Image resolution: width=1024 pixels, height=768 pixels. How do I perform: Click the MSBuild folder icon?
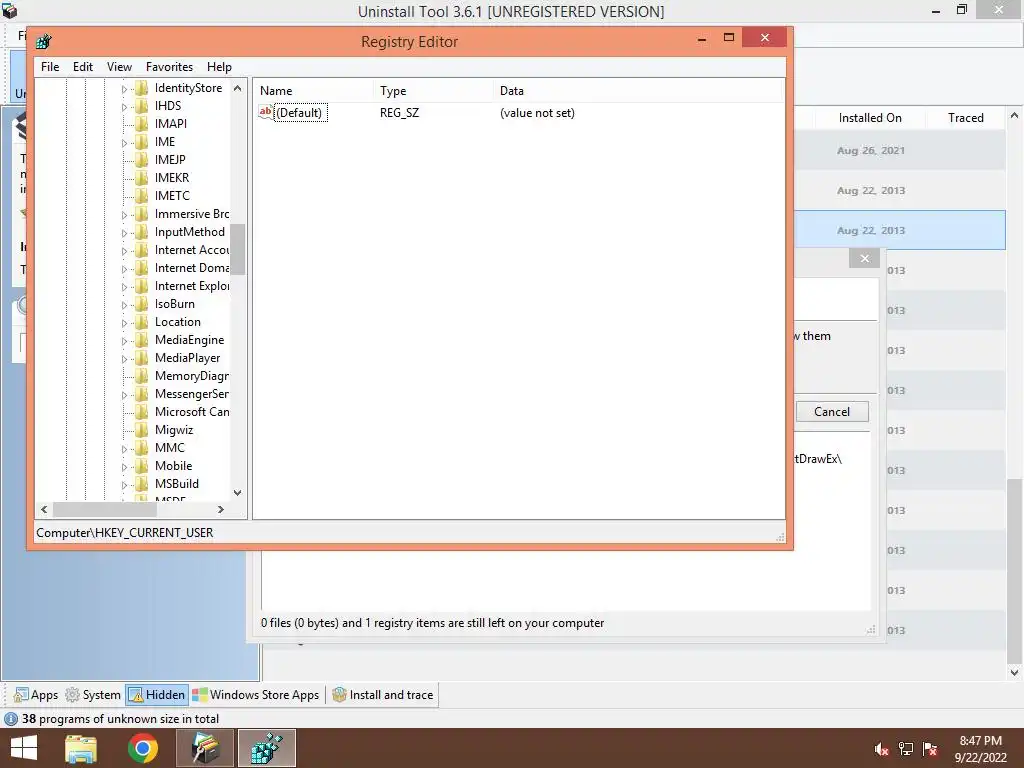click(141, 484)
